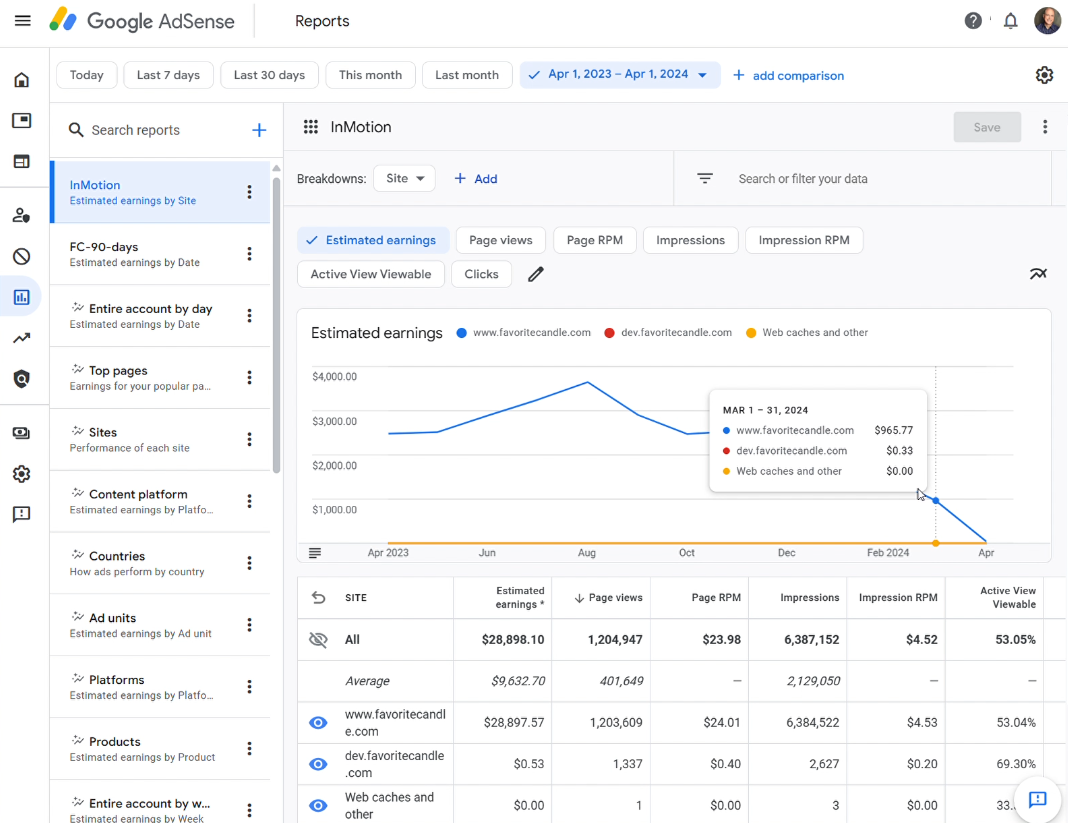Select the Today date range

(x=87, y=75)
